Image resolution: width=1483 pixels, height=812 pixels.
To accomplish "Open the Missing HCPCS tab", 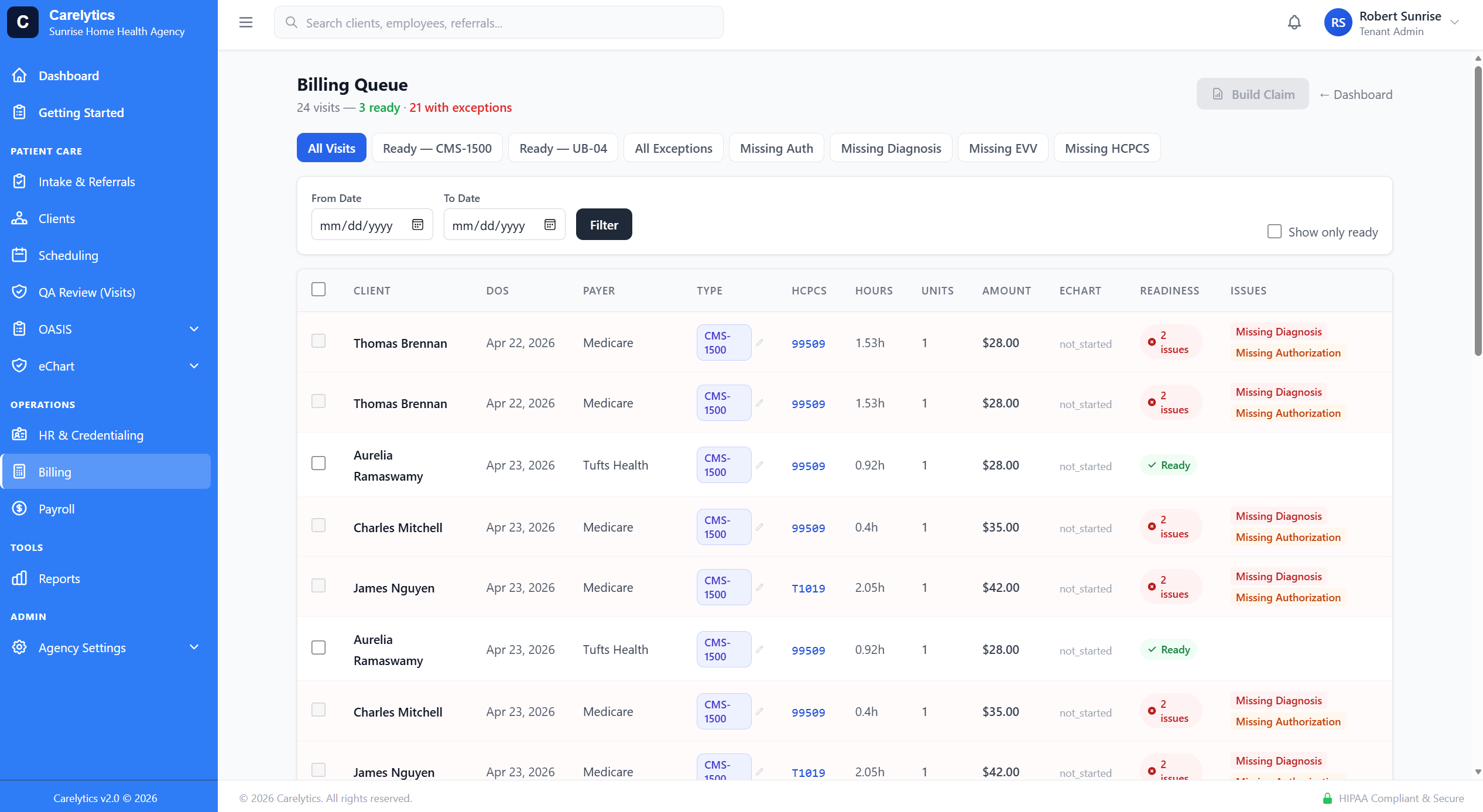I will [1107, 148].
